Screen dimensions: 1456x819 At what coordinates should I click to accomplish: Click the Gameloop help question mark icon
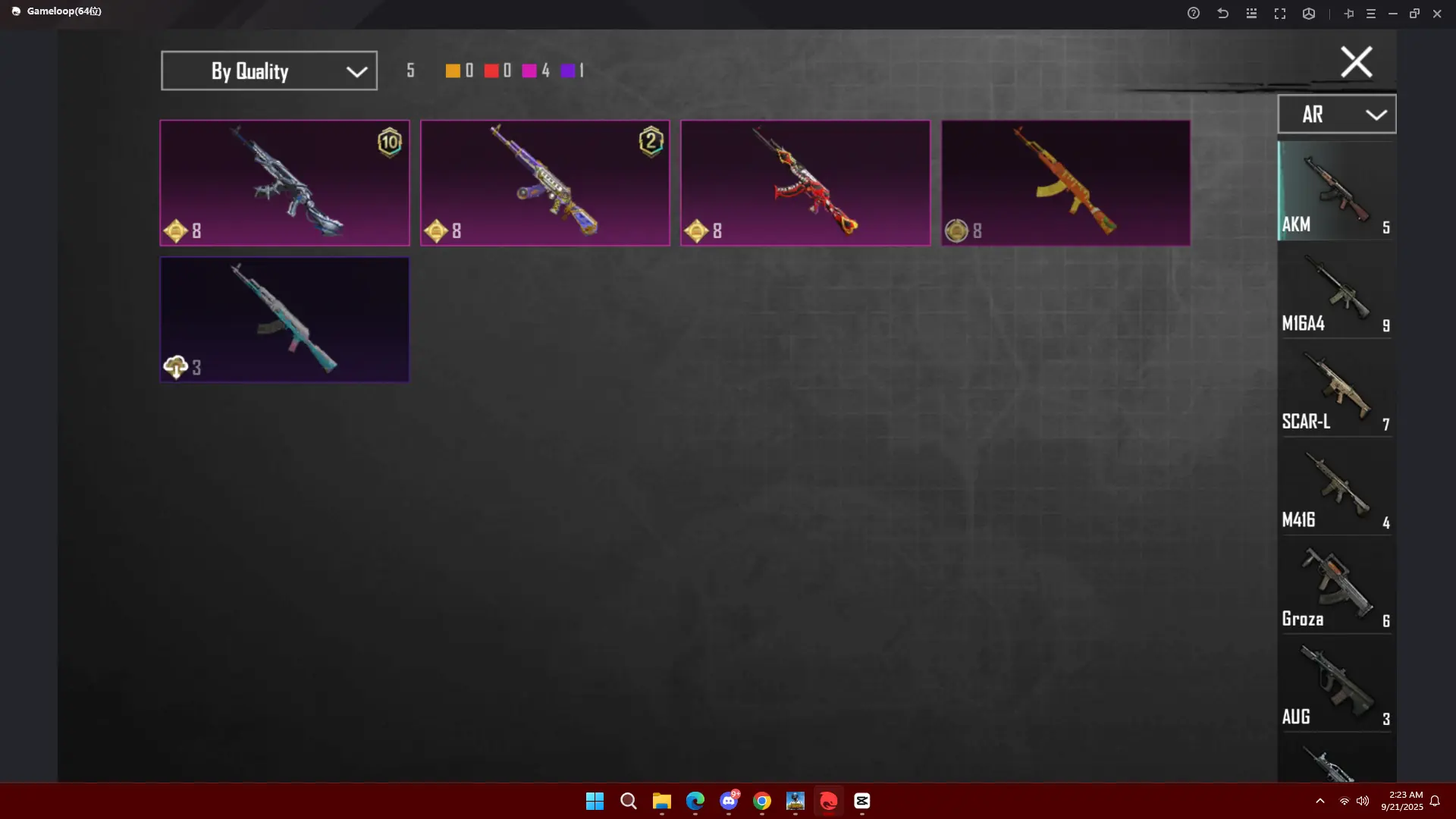pyautogui.click(x=1194, y=14)
